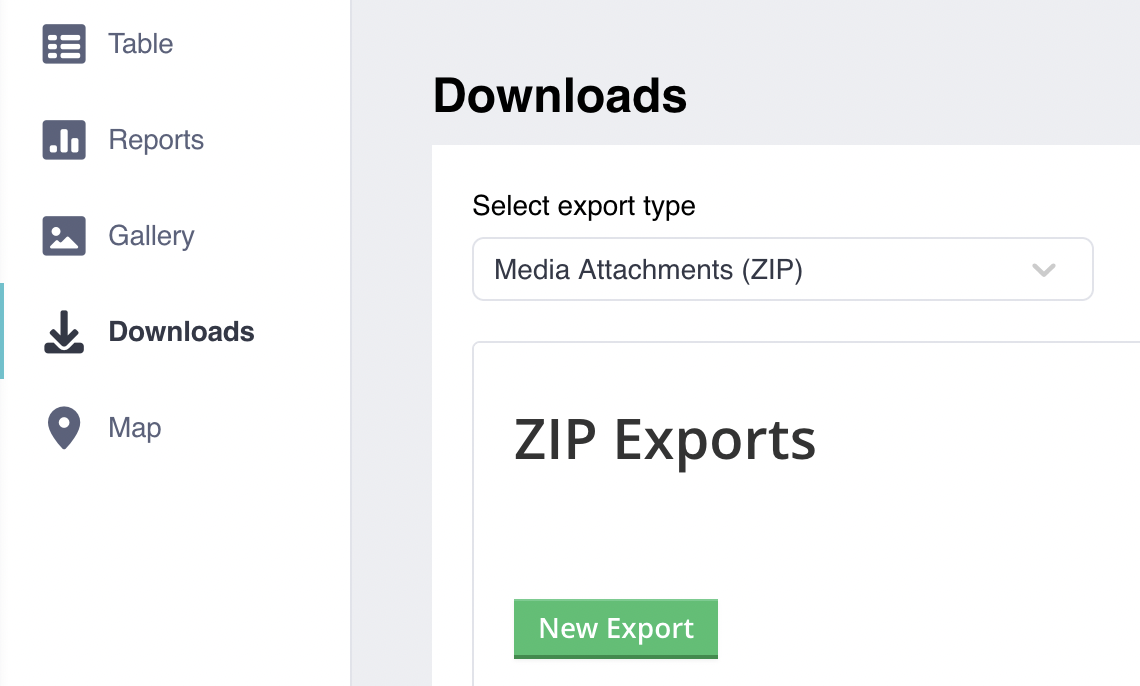The width and height of the screenshot is (1140, 686).
Task: Click the Downloads tray arrow icon
Action: pos(64,332)
